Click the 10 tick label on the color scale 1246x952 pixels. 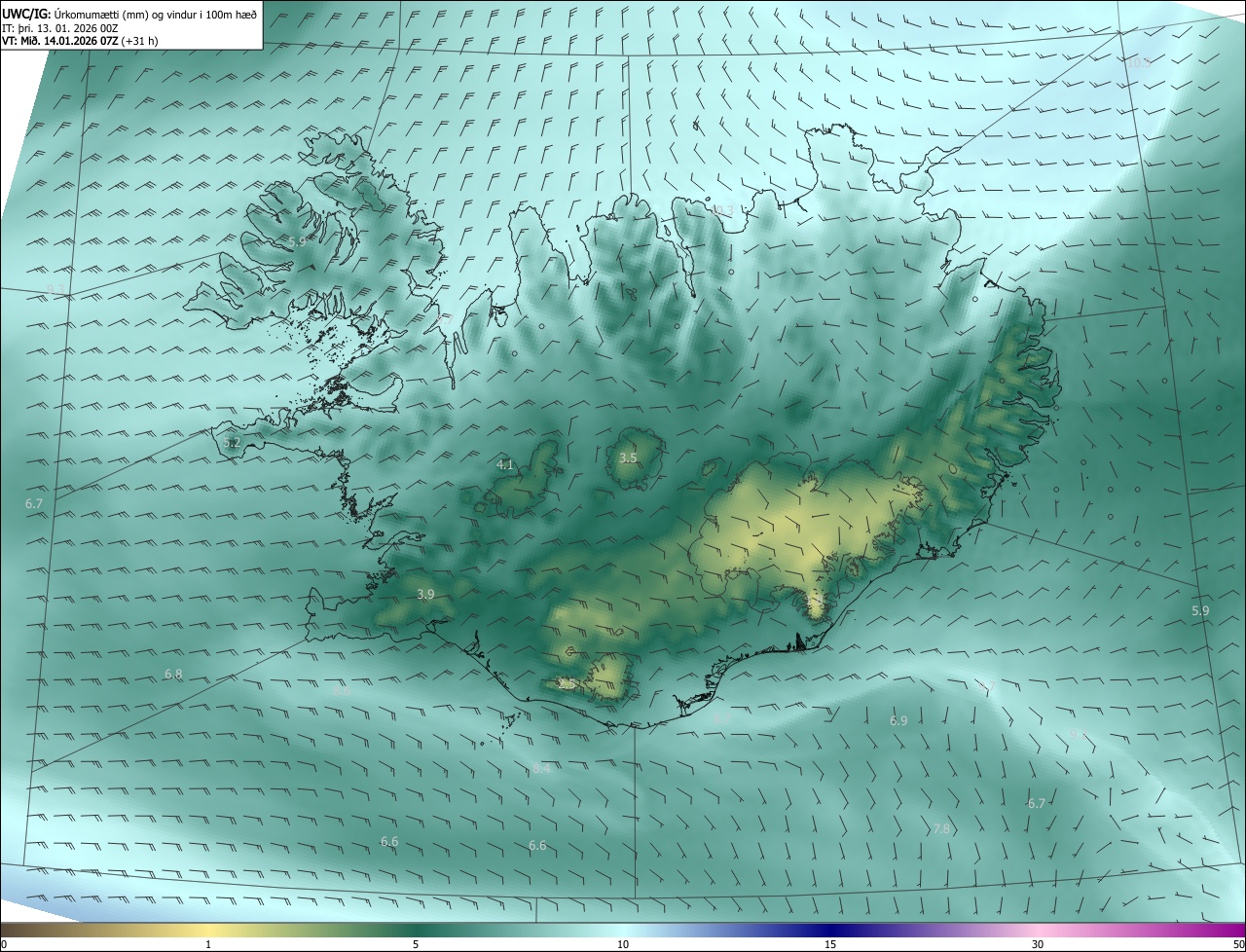[x=623, y=944]
